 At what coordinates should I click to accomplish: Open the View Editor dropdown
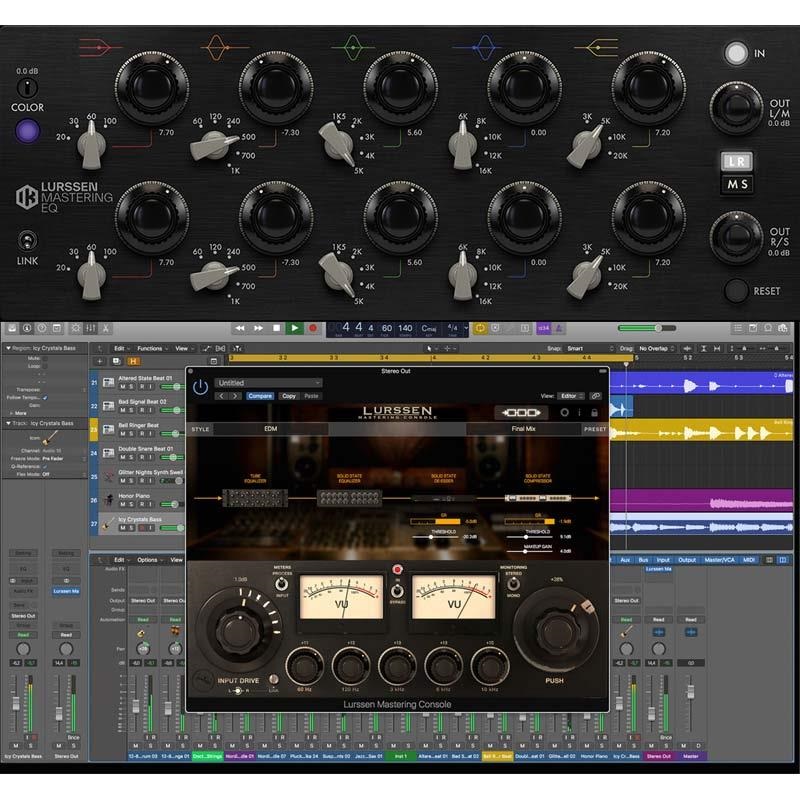(570, 396)
